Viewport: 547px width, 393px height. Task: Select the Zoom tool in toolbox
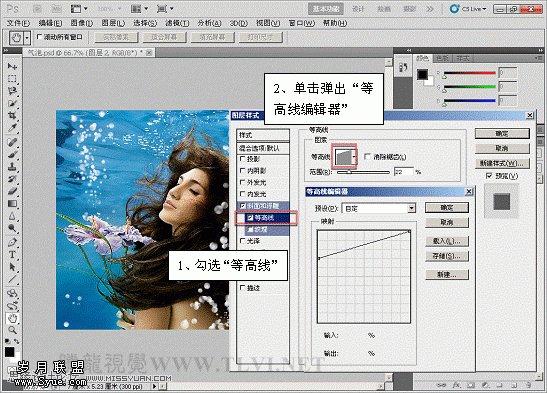[12, 330]
